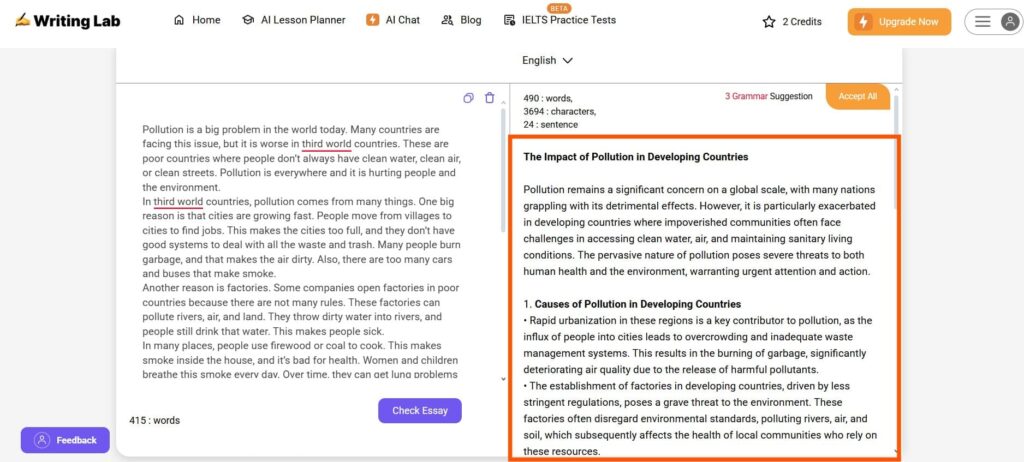The image size is (1024, 462).
Task: Click 'Another reason is factories' sentence
Action: click(x=207, y=288)
